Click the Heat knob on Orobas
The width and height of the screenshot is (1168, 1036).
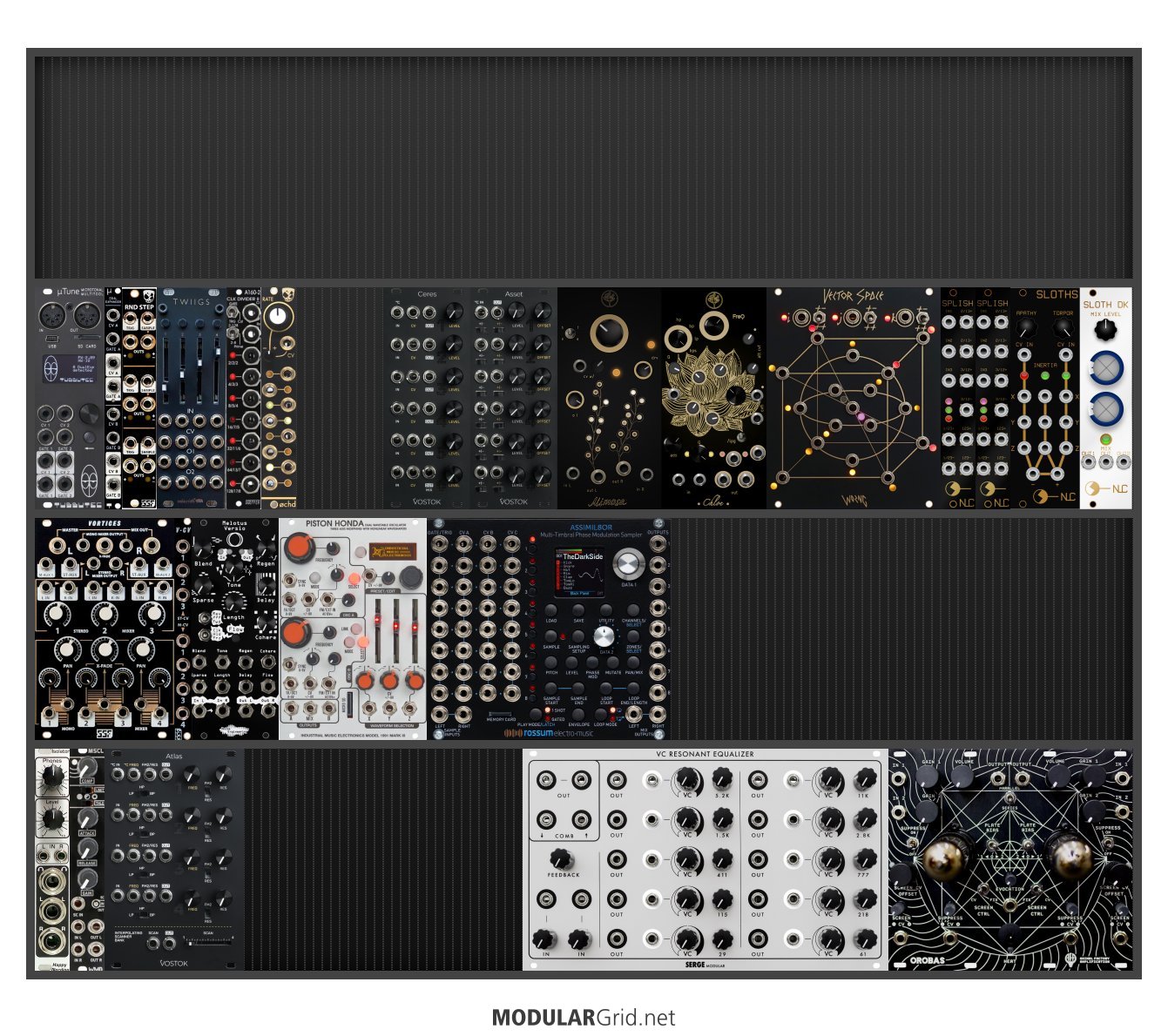[1009, 937]
